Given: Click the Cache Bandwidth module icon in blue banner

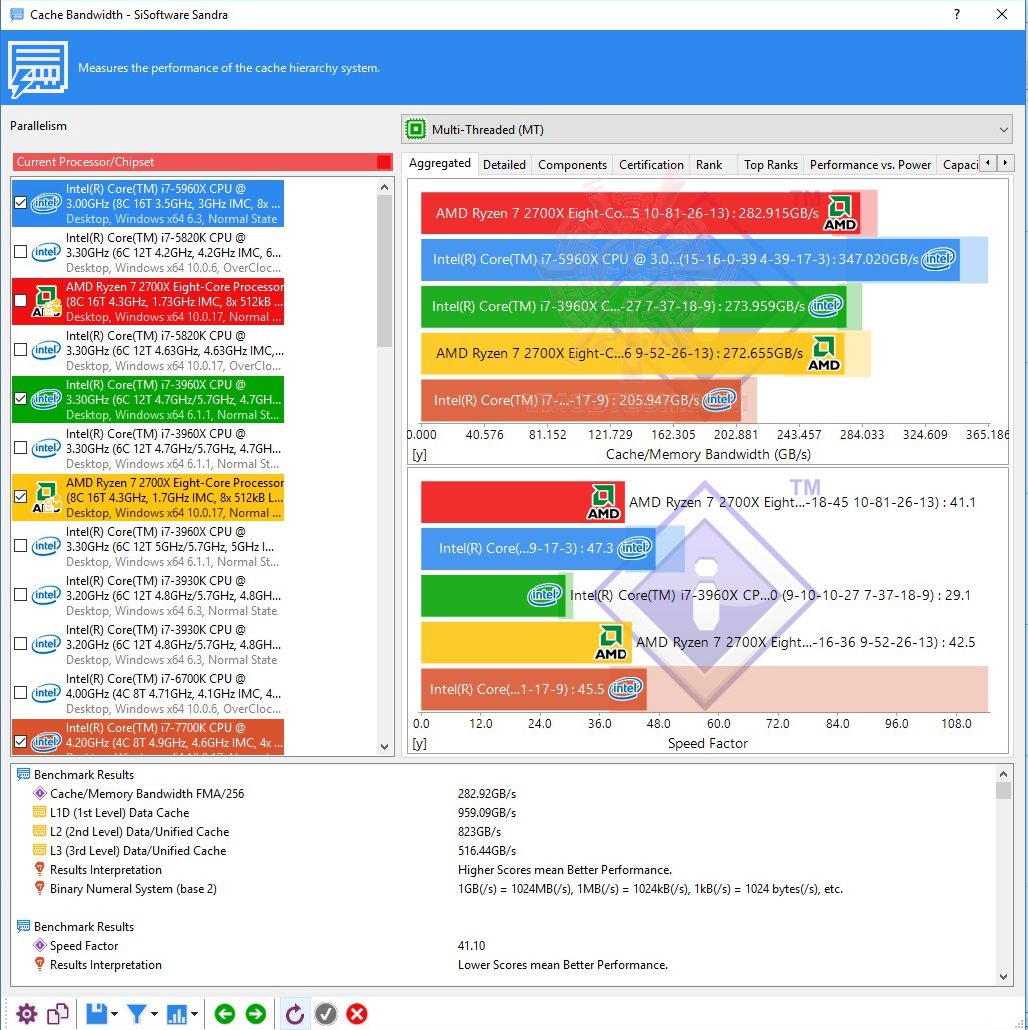Looking at the screenshot, I should tap(38, 69).
